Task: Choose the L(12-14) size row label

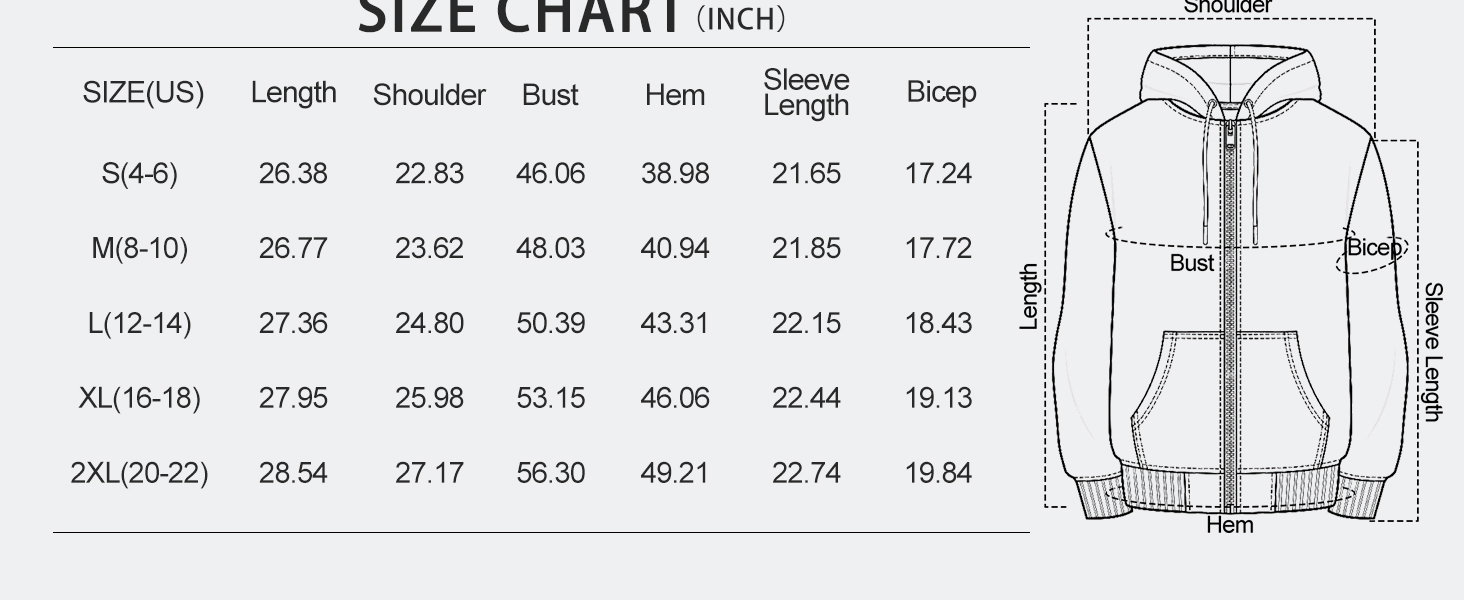Action: click(x=140, y=324)
